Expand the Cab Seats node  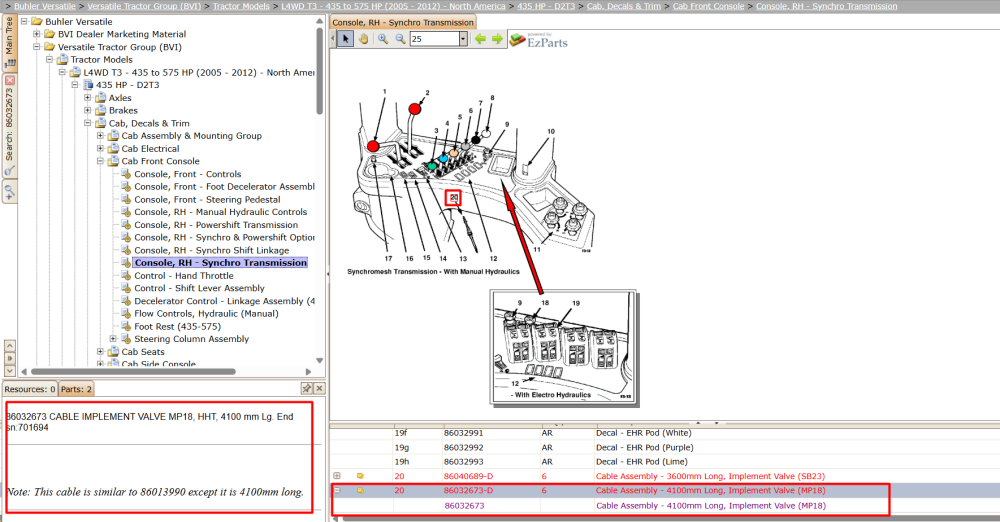(x=101, y=352)
